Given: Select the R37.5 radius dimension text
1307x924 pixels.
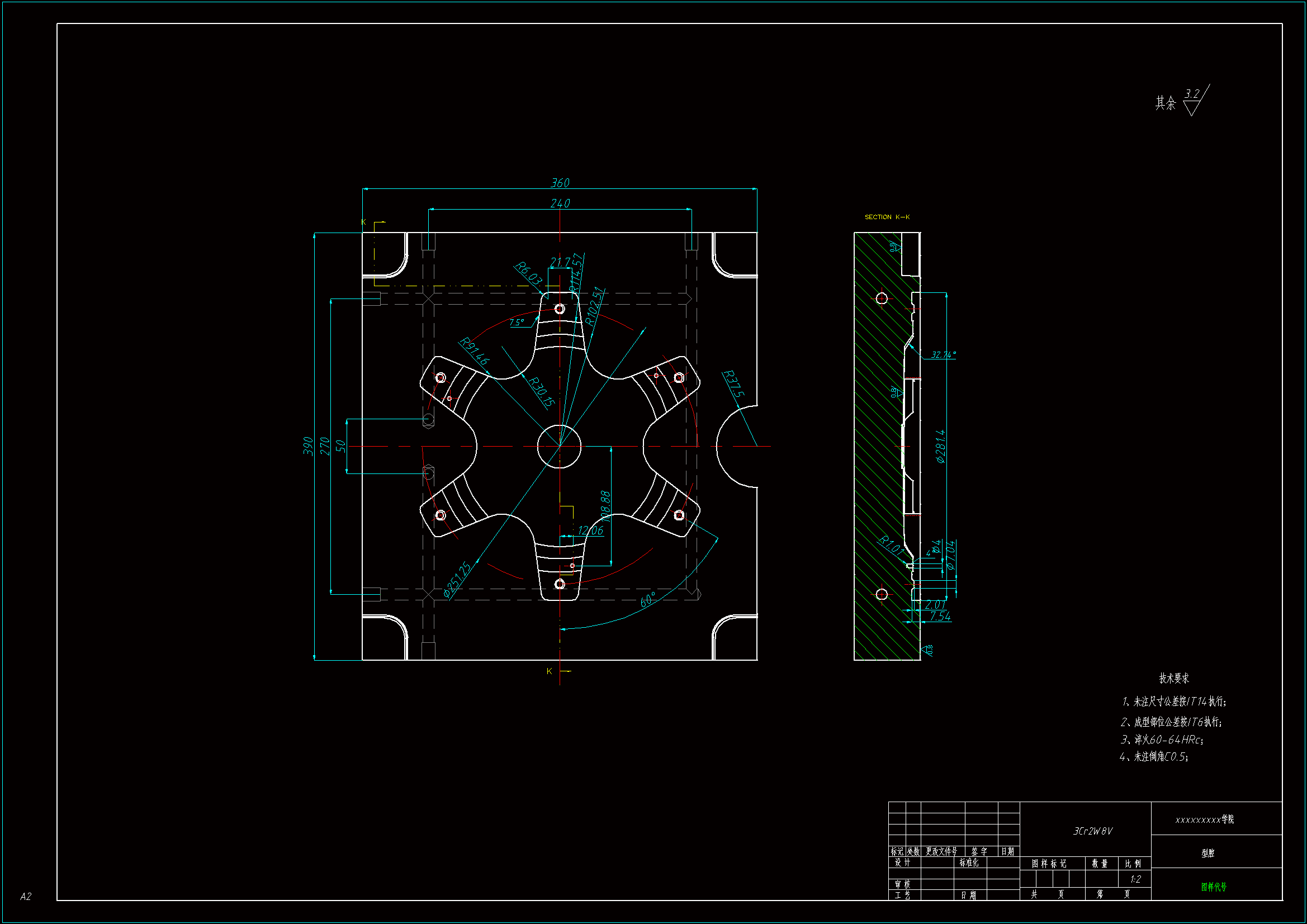Looking at the screenshot, I should [733, 383].
